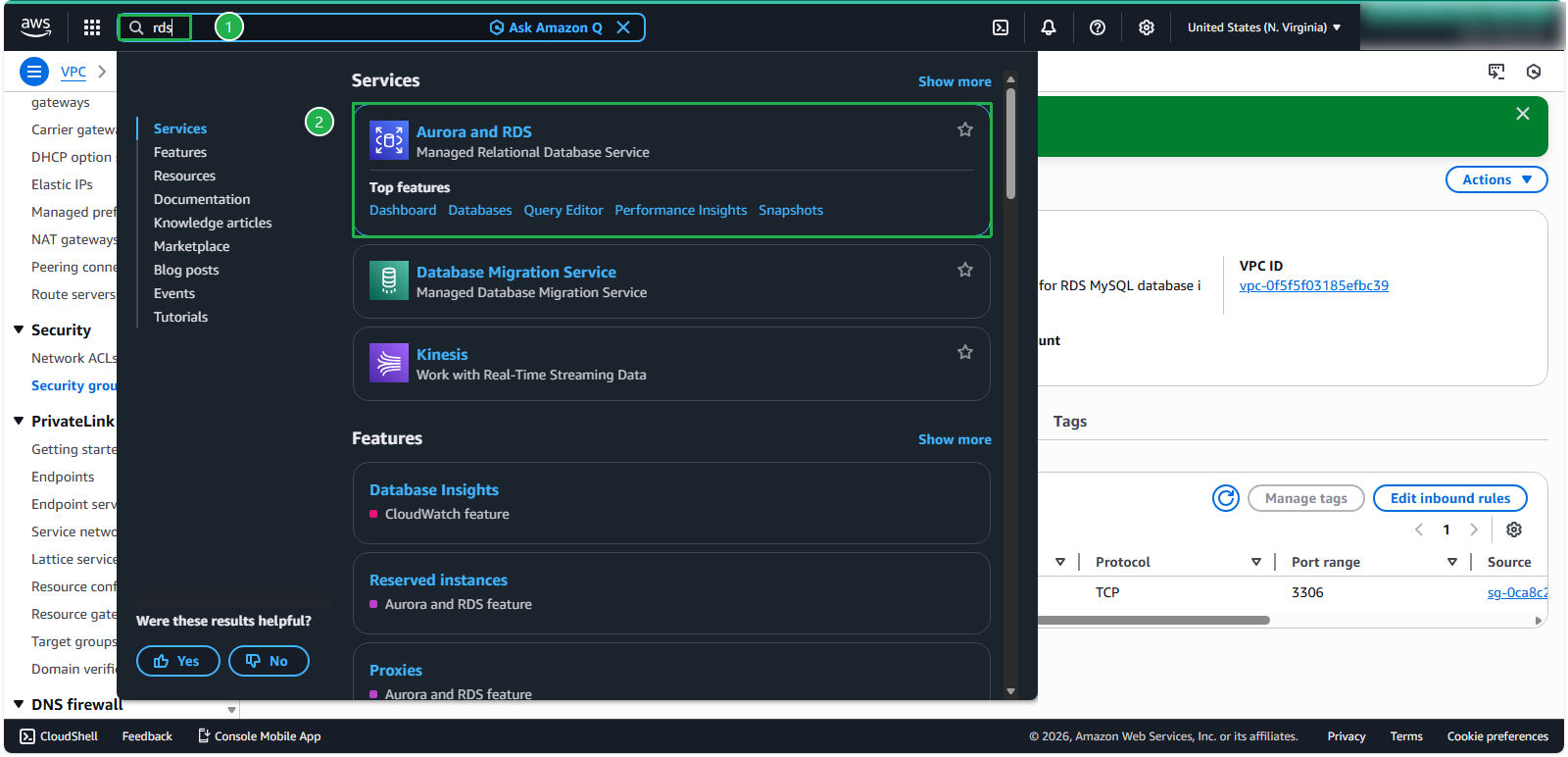This screenshot has height=757, width=1568.
Task: Open Database Insights feature
Action: click(434, 489)
